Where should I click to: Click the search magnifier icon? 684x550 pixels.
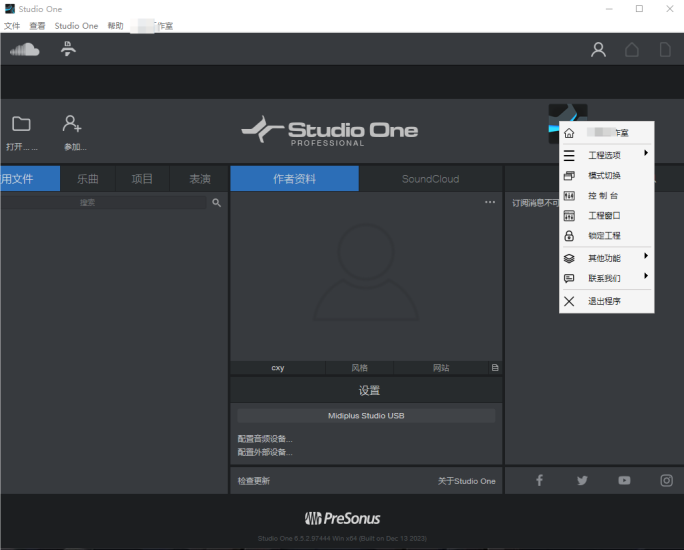coord(216,202)
